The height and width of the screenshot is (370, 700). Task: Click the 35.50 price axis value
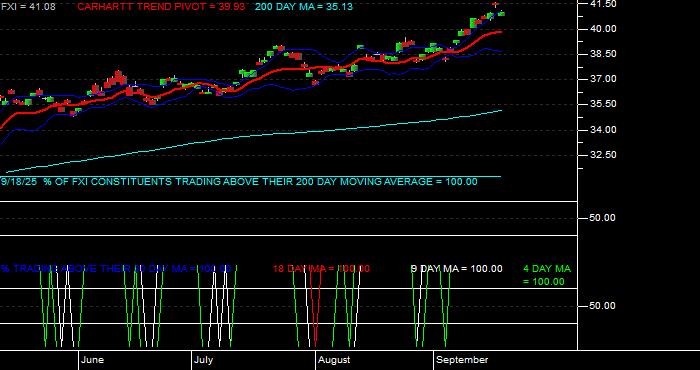click(603, 104)
